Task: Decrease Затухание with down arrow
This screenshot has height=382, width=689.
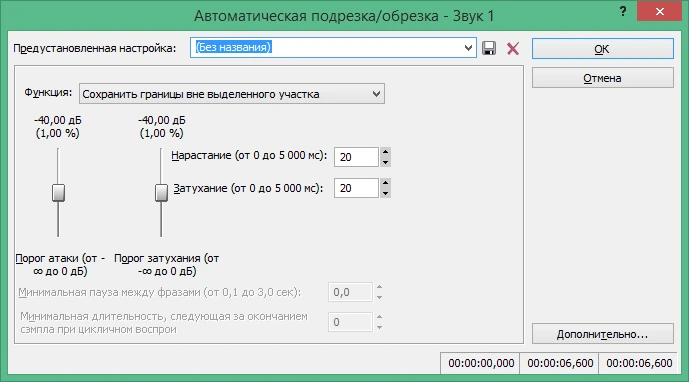Action: click(x=385, y=193)
